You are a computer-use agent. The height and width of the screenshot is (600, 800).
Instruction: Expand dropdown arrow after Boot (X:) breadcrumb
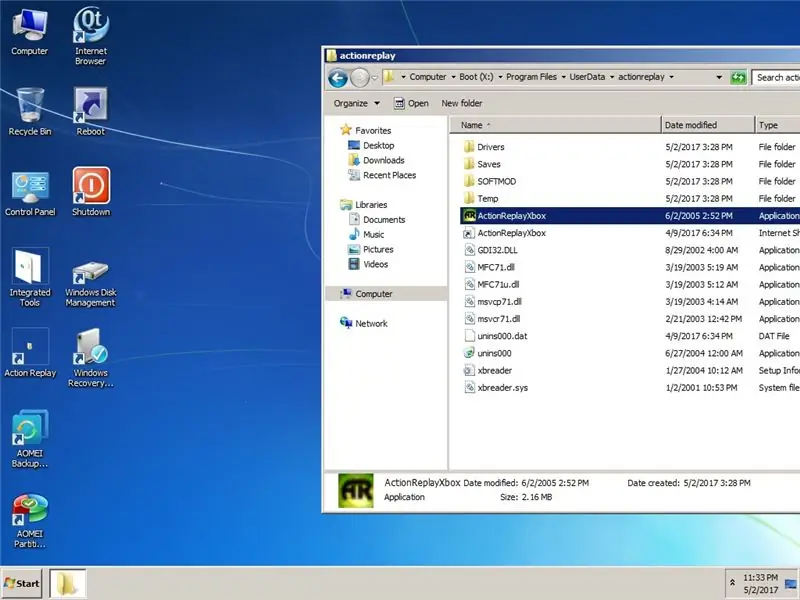(500, 77)
